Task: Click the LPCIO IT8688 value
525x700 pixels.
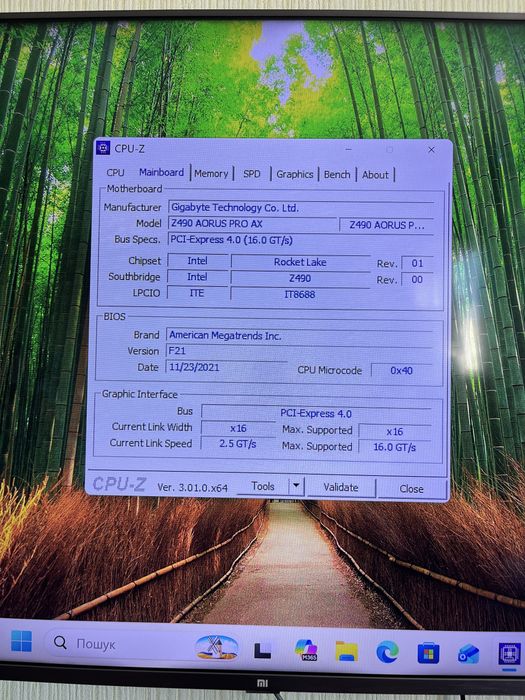Action: [x=300, y=294]
